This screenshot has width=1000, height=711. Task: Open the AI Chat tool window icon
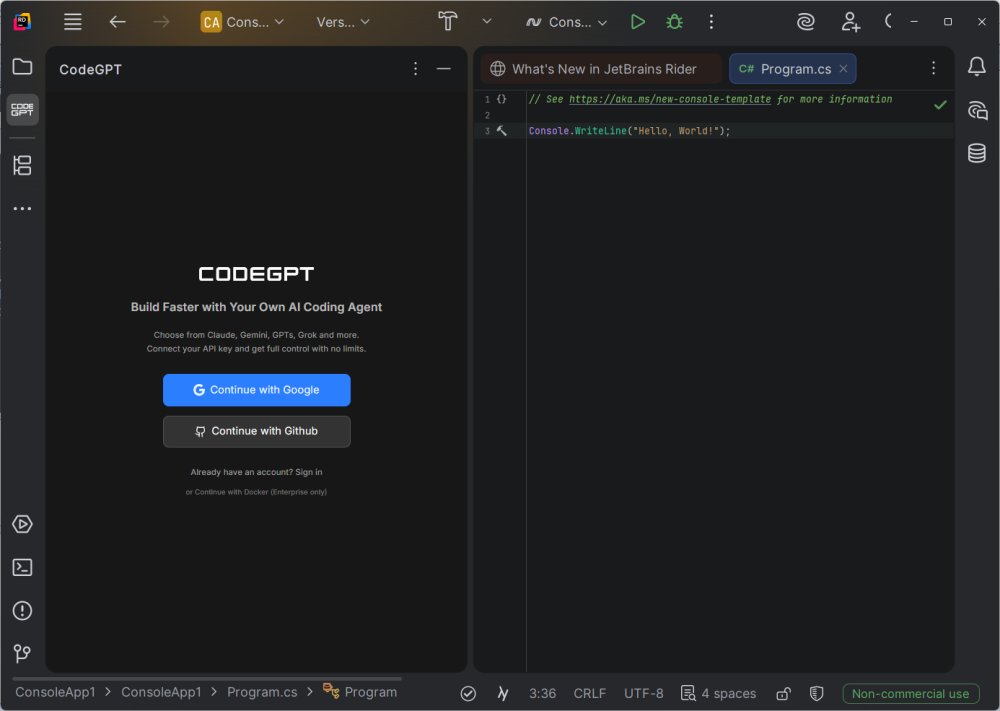coord(976,110)
